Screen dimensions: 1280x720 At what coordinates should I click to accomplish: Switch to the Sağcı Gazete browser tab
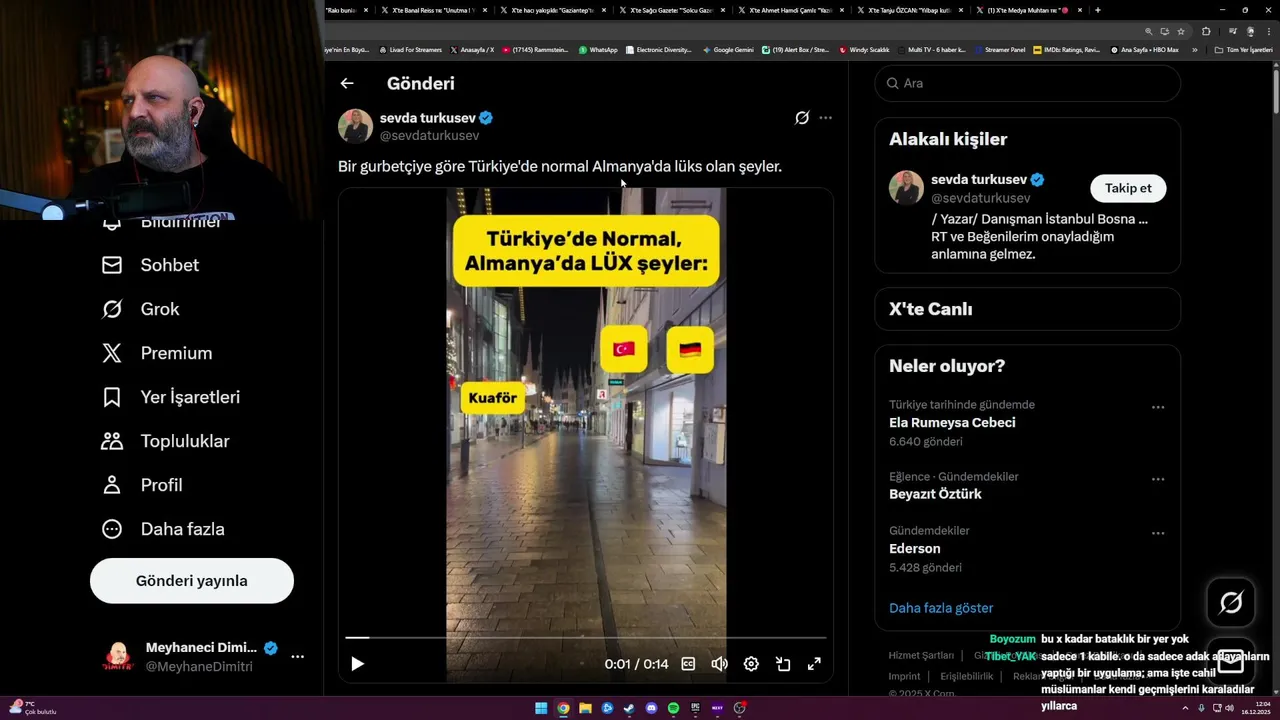point(671,10)
